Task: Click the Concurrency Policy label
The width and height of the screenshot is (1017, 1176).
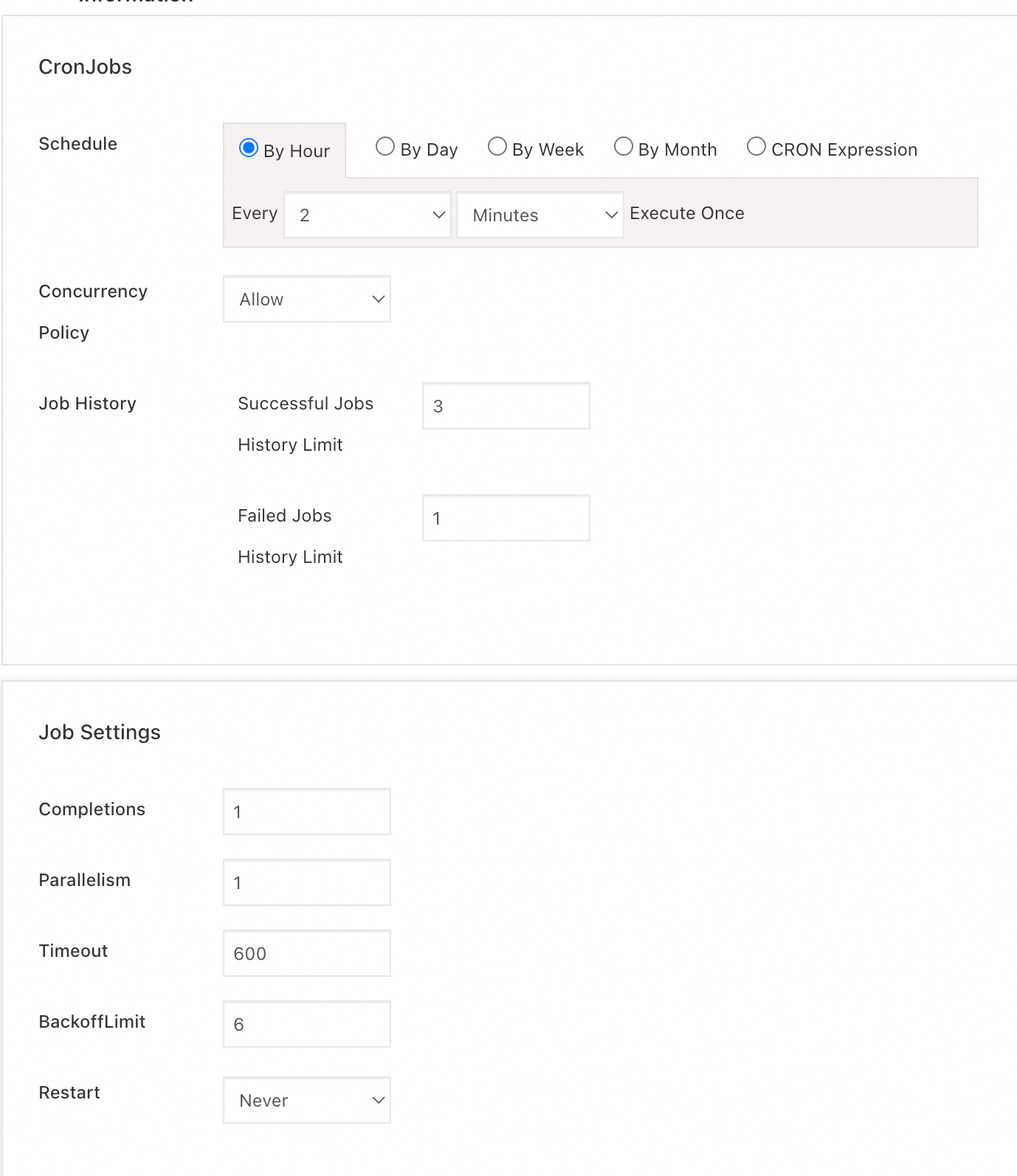Action: 93,312
